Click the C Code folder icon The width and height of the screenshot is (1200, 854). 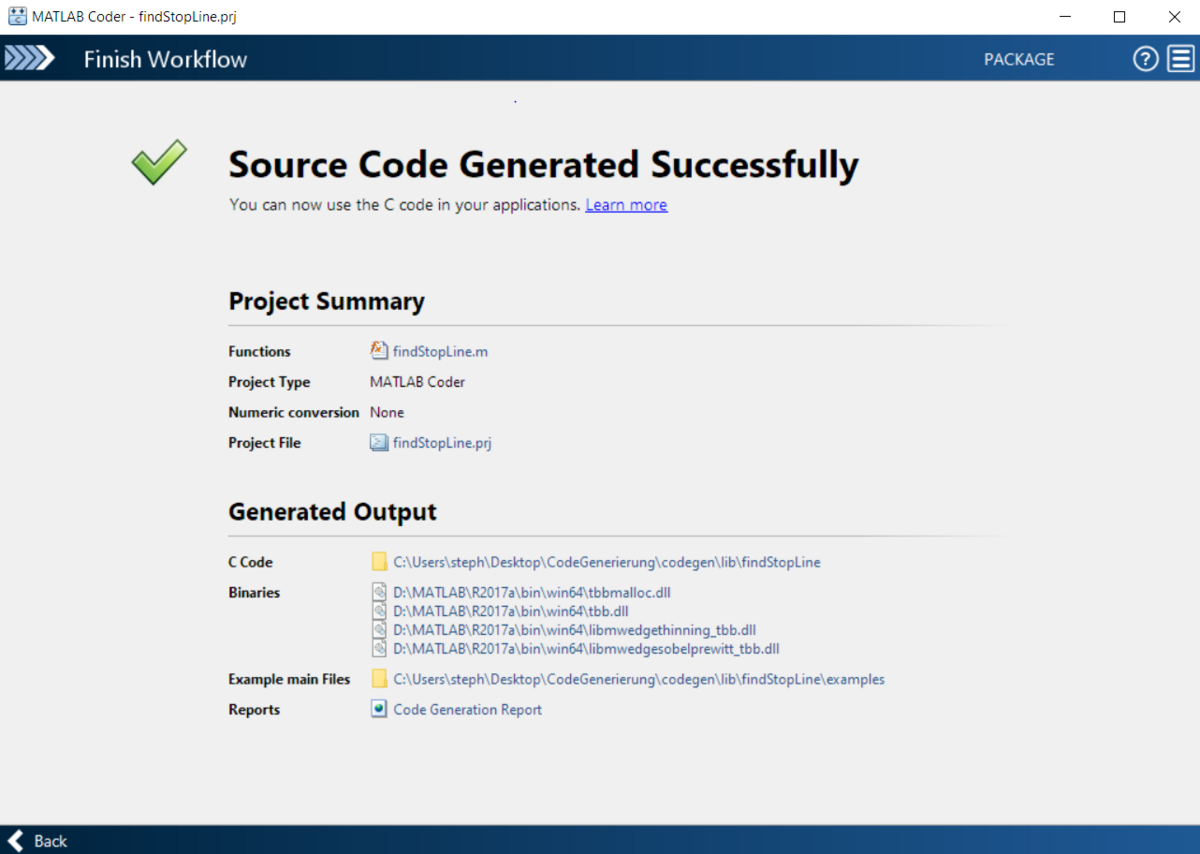coord(379,562)
